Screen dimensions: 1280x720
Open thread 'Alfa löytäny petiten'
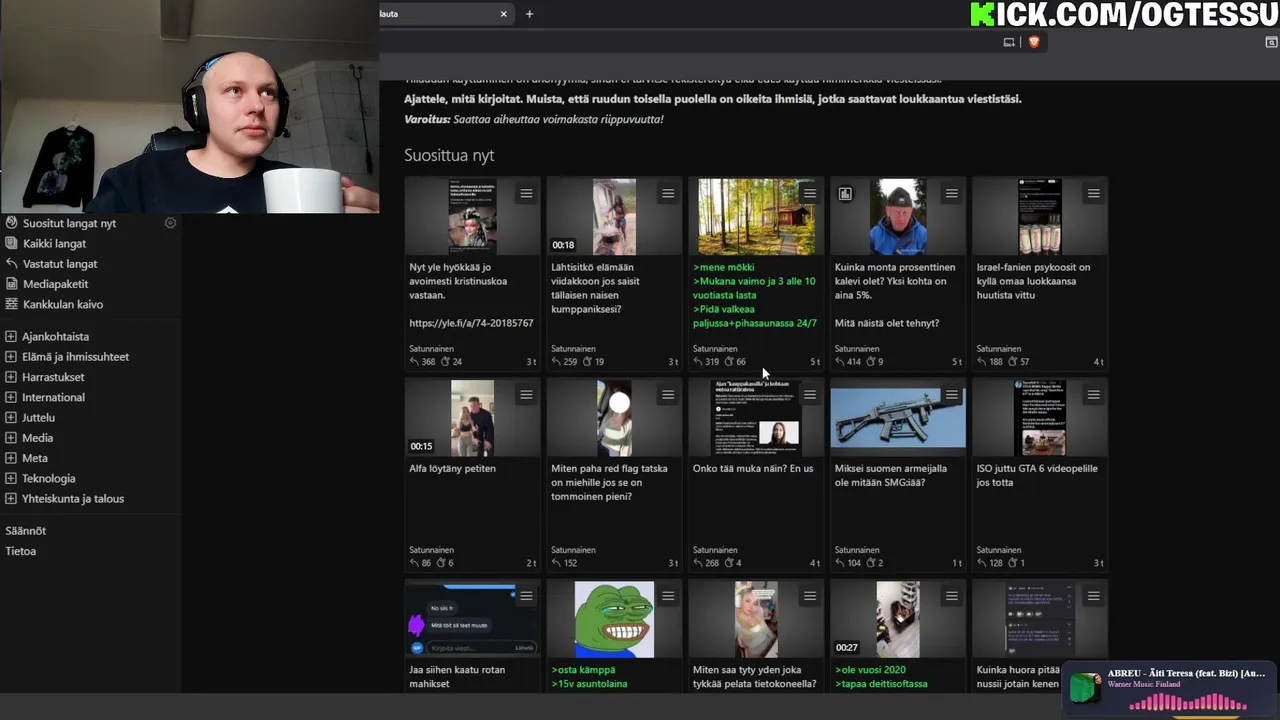[x=452, y=468]
